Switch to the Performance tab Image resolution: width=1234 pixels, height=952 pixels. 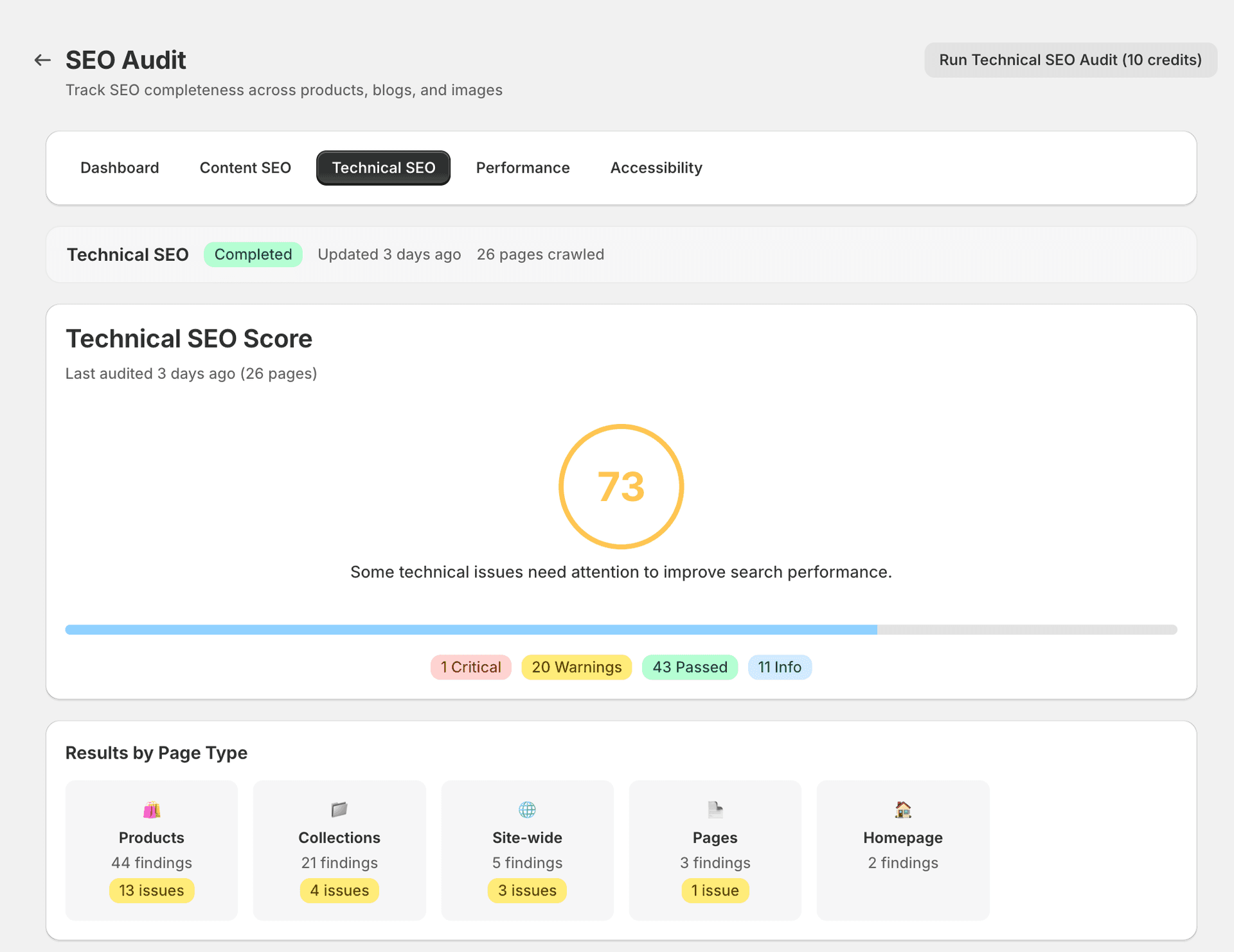pyautogui.click(x=523, y=168)
